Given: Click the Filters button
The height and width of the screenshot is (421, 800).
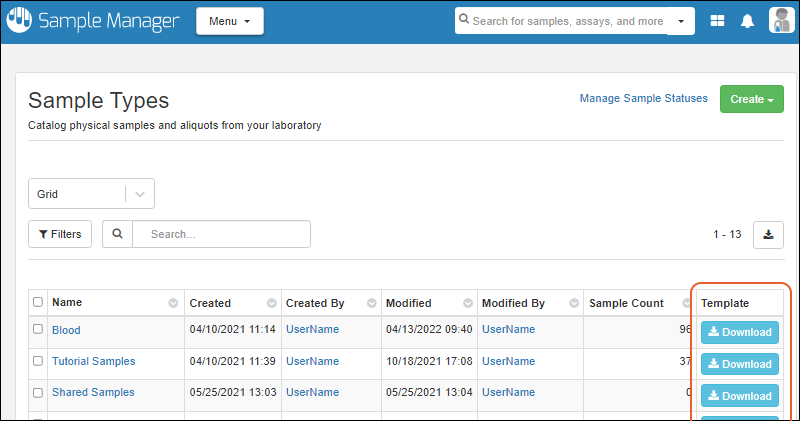Looking at the screenshot, I should pos(60,234).
